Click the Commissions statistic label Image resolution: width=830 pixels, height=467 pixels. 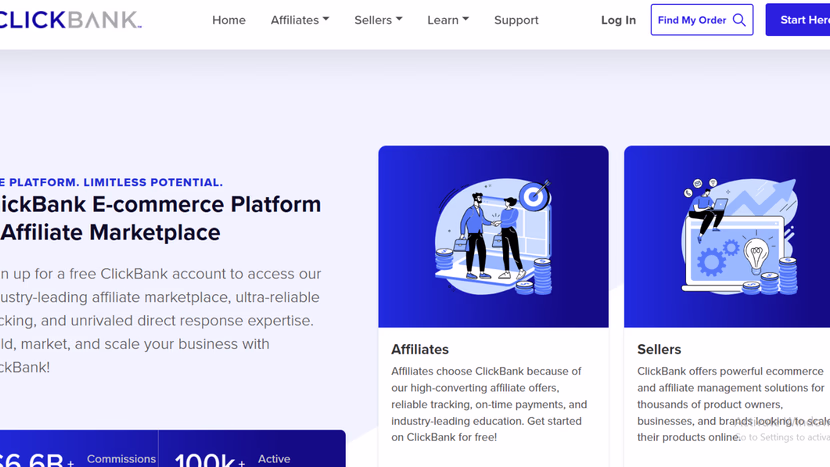(x=121, y=459)
